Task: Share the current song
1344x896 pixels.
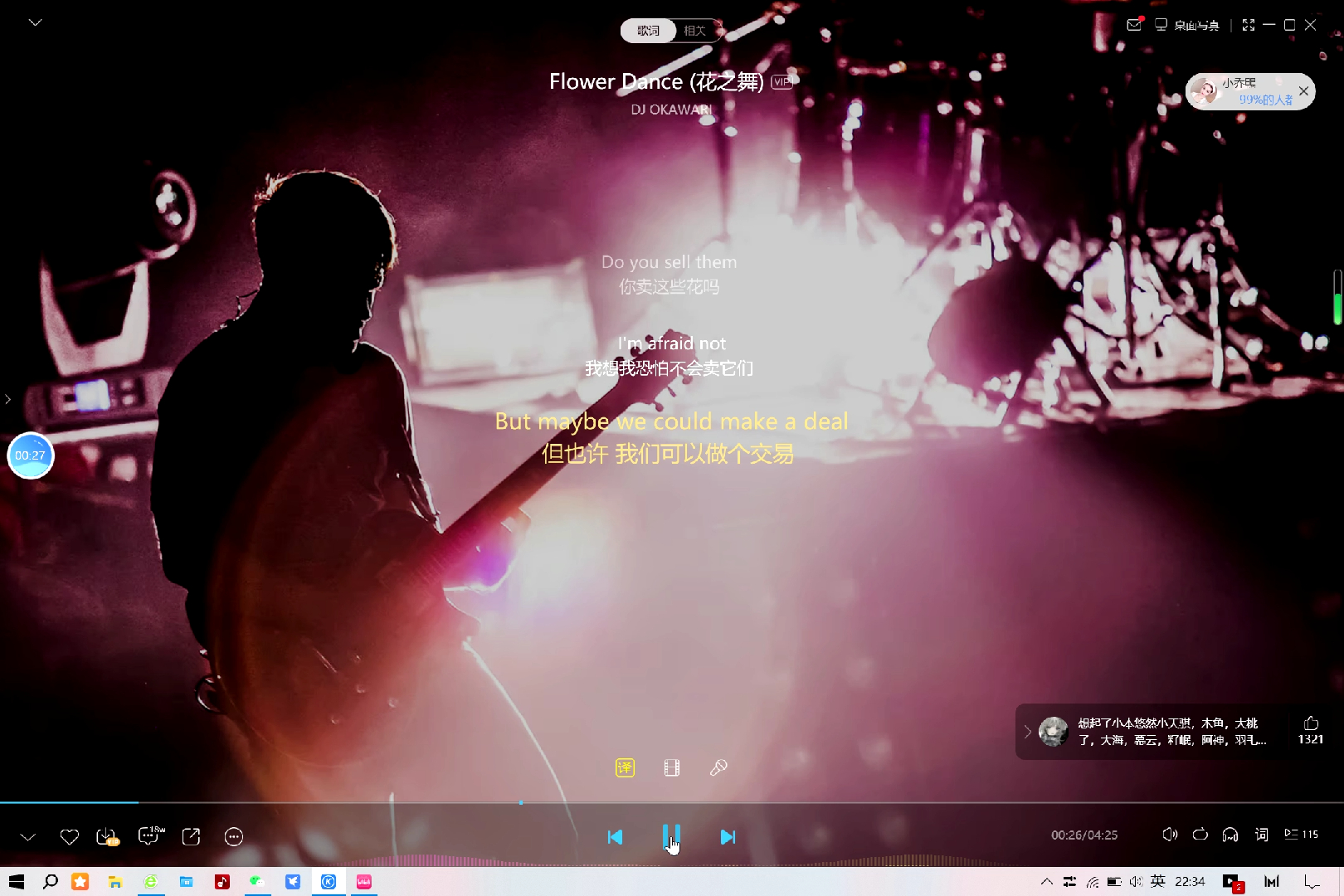Action: pos(191,836)
